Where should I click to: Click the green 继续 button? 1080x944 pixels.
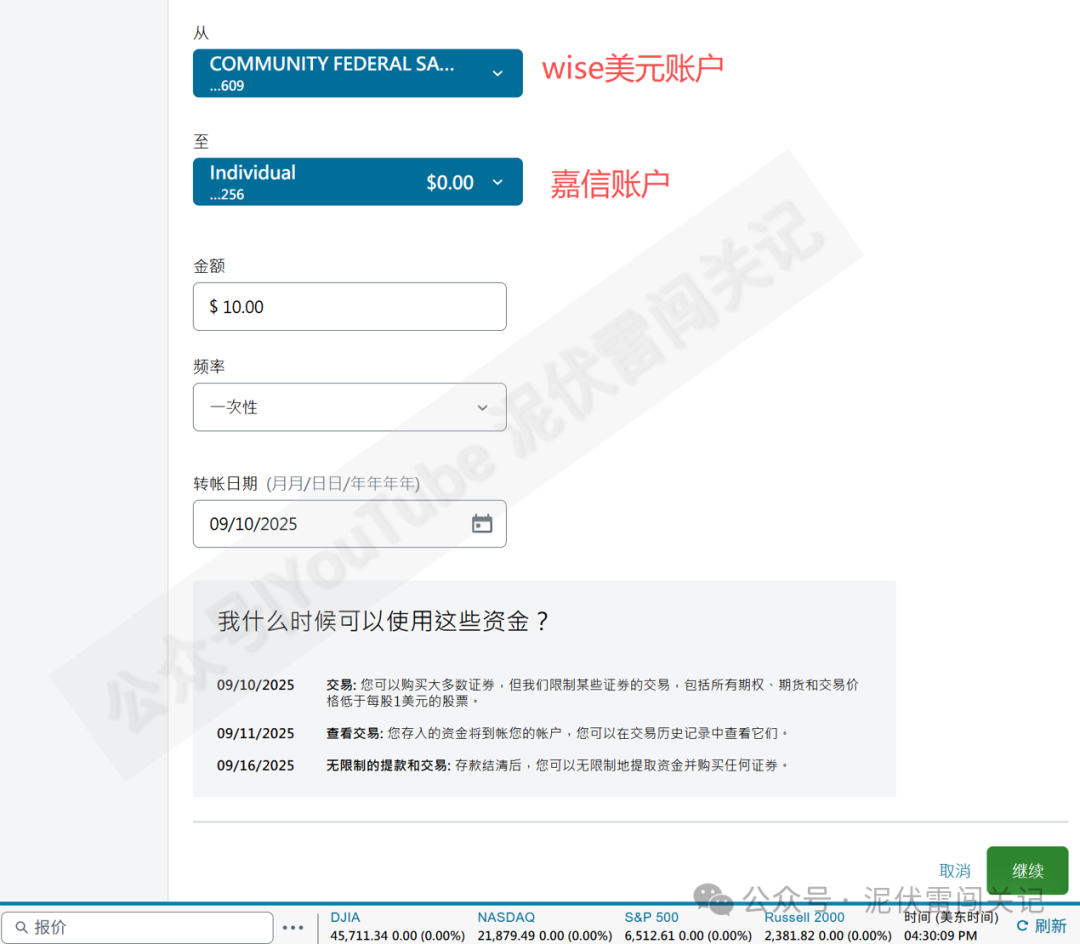tap(1027, 870)
